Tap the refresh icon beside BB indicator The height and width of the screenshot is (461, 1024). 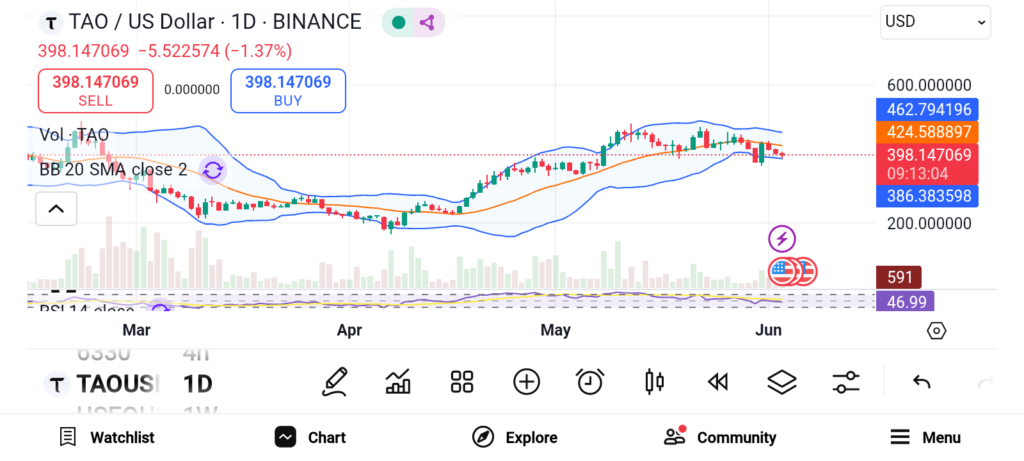tap(213, 170)
